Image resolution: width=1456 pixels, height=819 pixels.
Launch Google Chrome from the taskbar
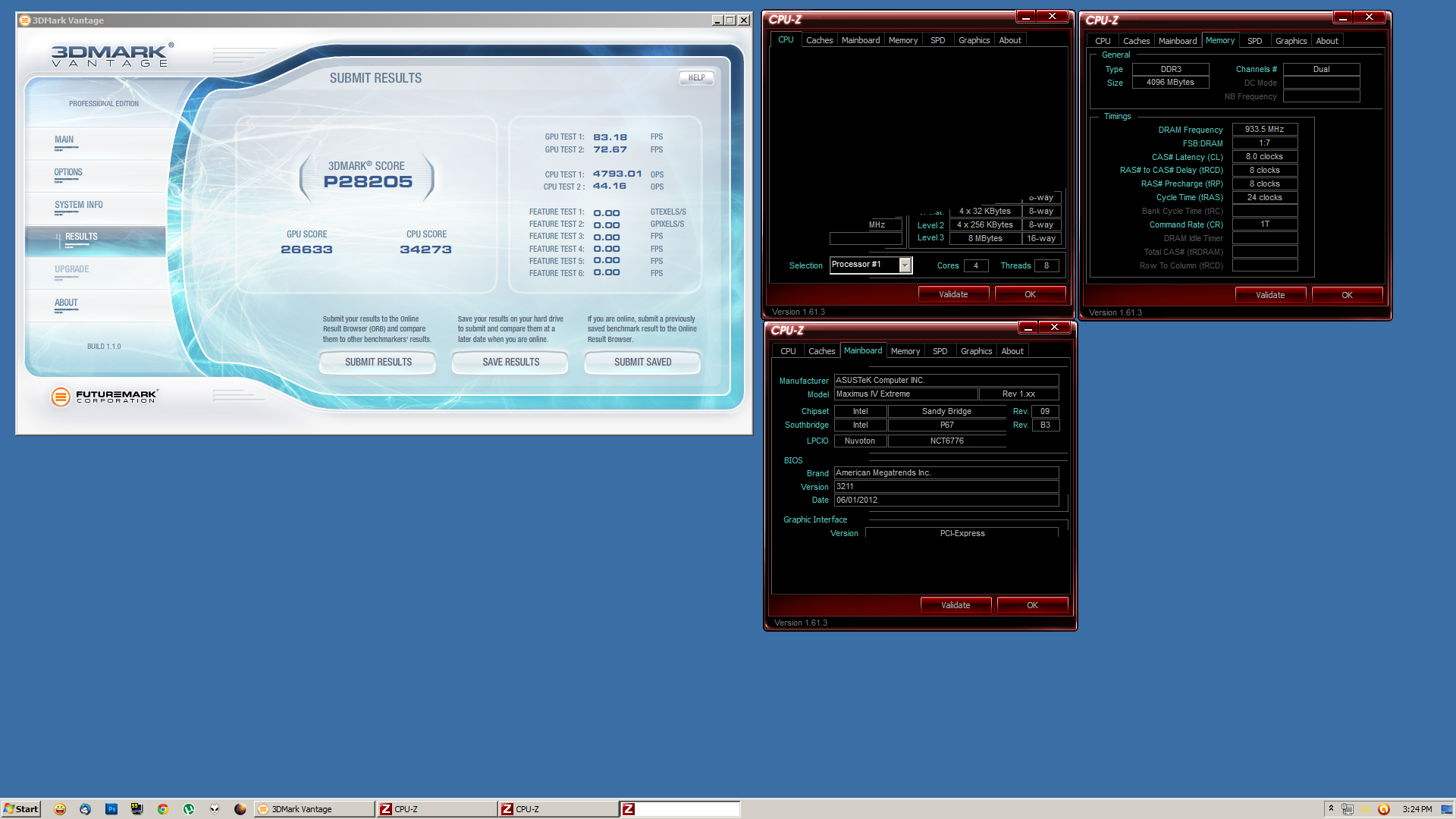(162, 809)
